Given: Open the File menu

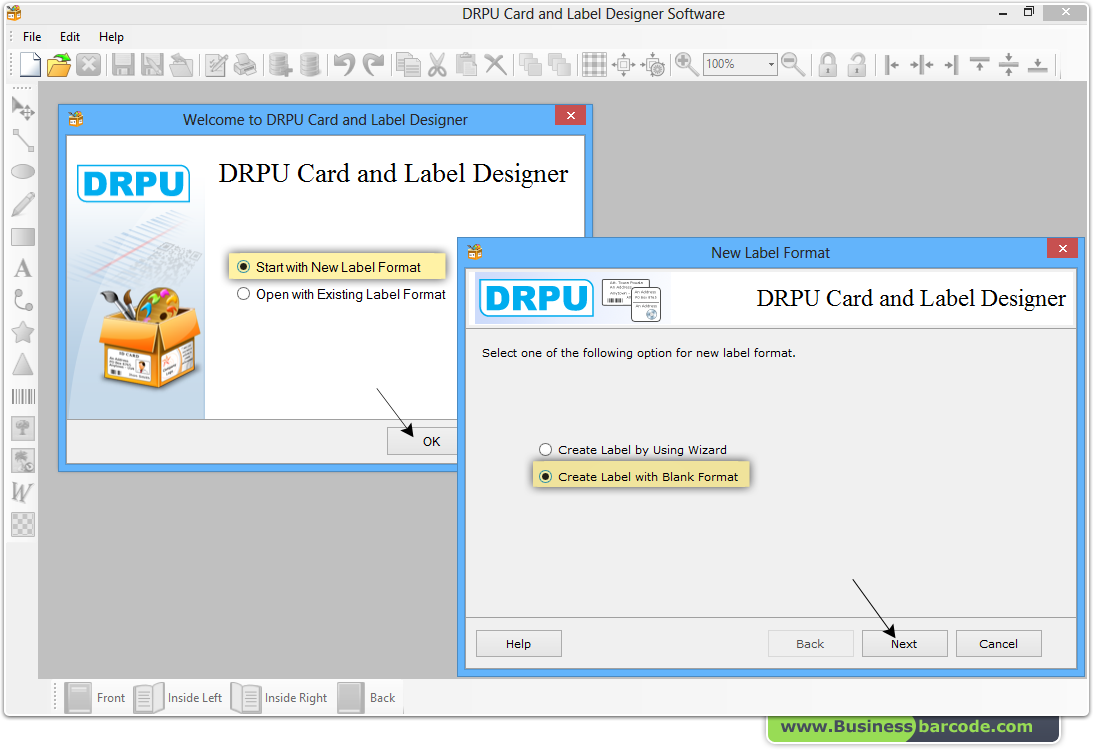Looking at the screenshot, I should (31, 36).
